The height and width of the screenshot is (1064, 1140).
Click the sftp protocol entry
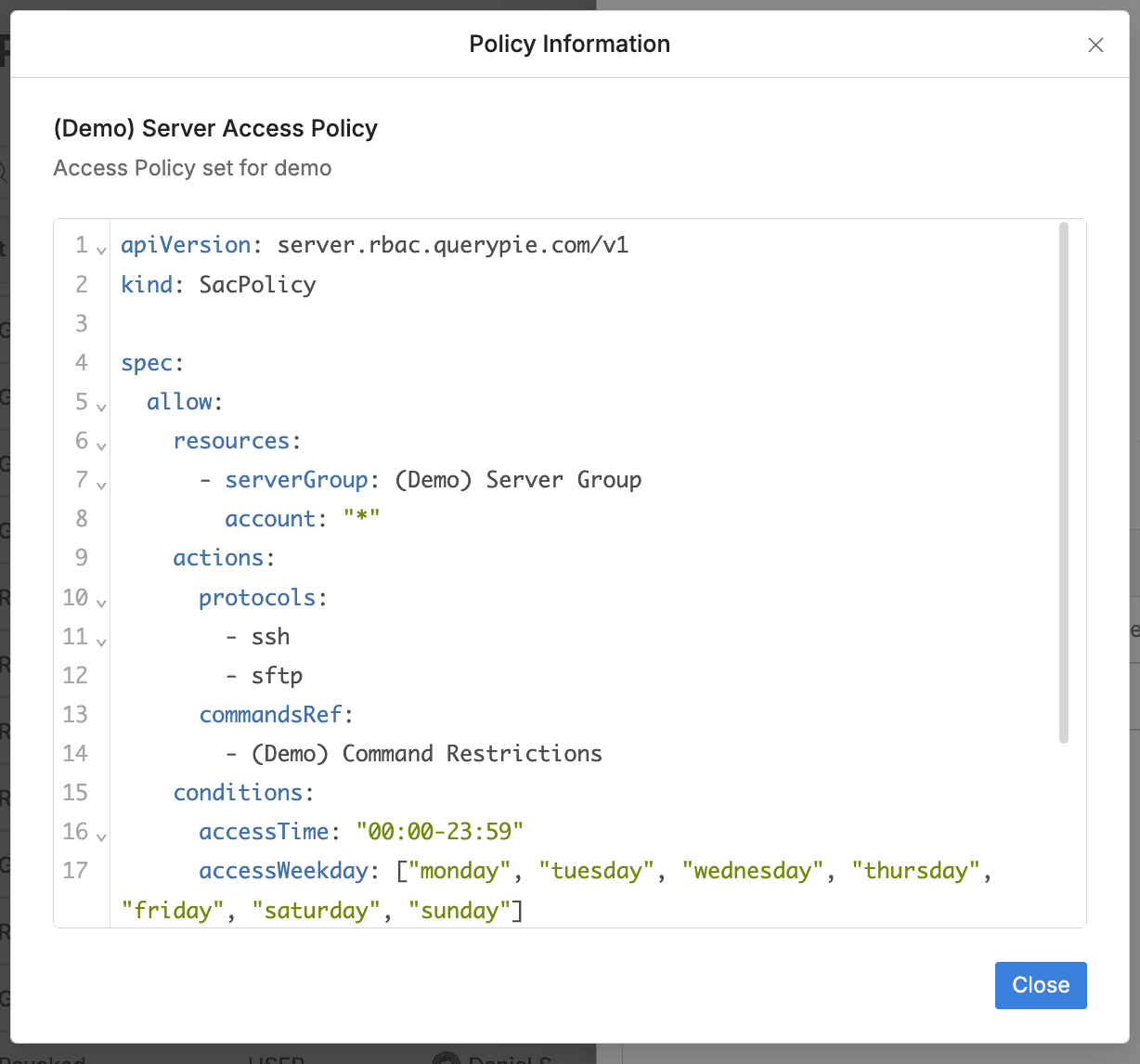click(x=277, y=676)
